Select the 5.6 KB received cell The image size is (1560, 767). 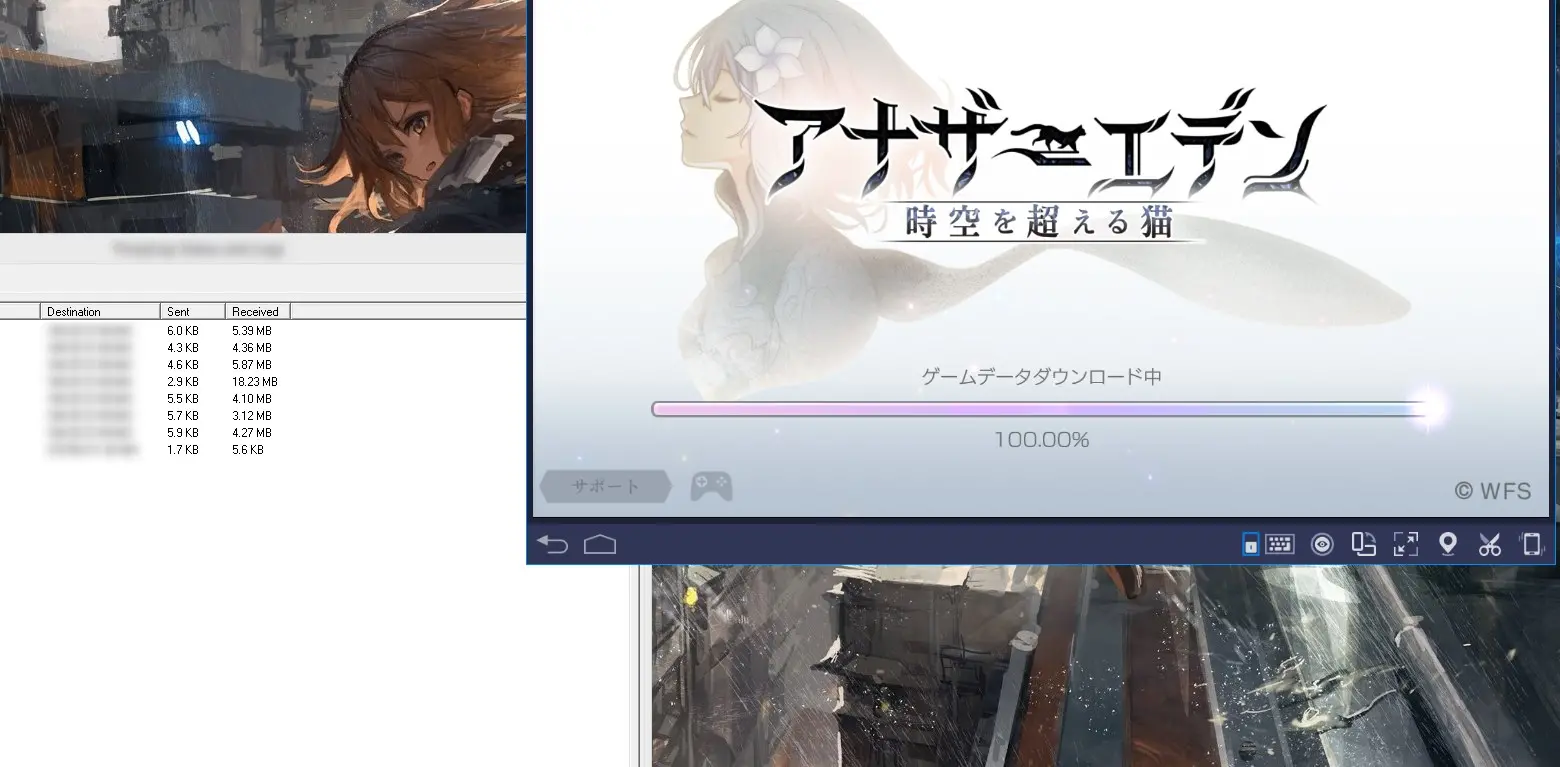248,450
